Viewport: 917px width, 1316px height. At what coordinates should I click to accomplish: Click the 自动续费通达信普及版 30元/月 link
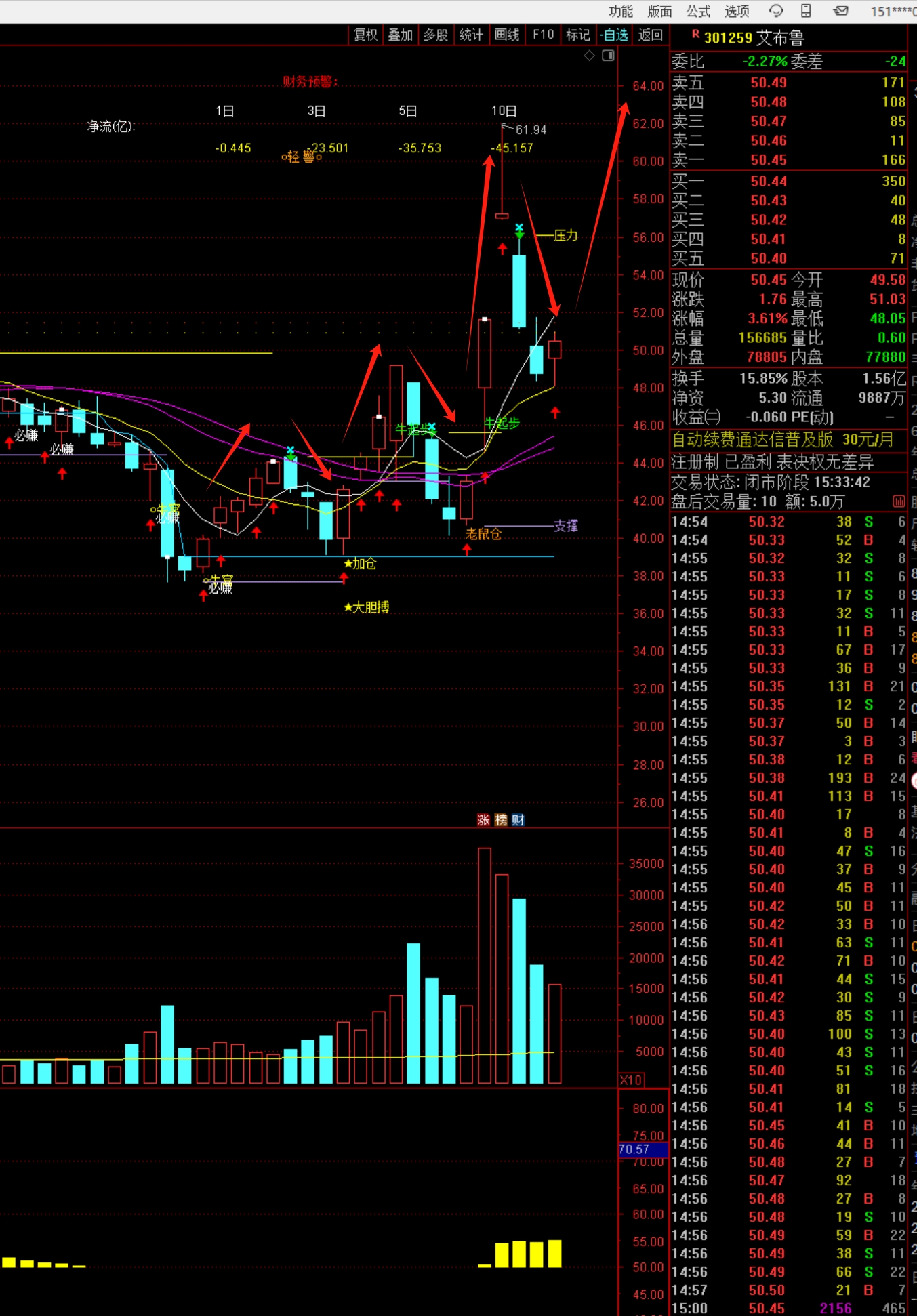783,440
